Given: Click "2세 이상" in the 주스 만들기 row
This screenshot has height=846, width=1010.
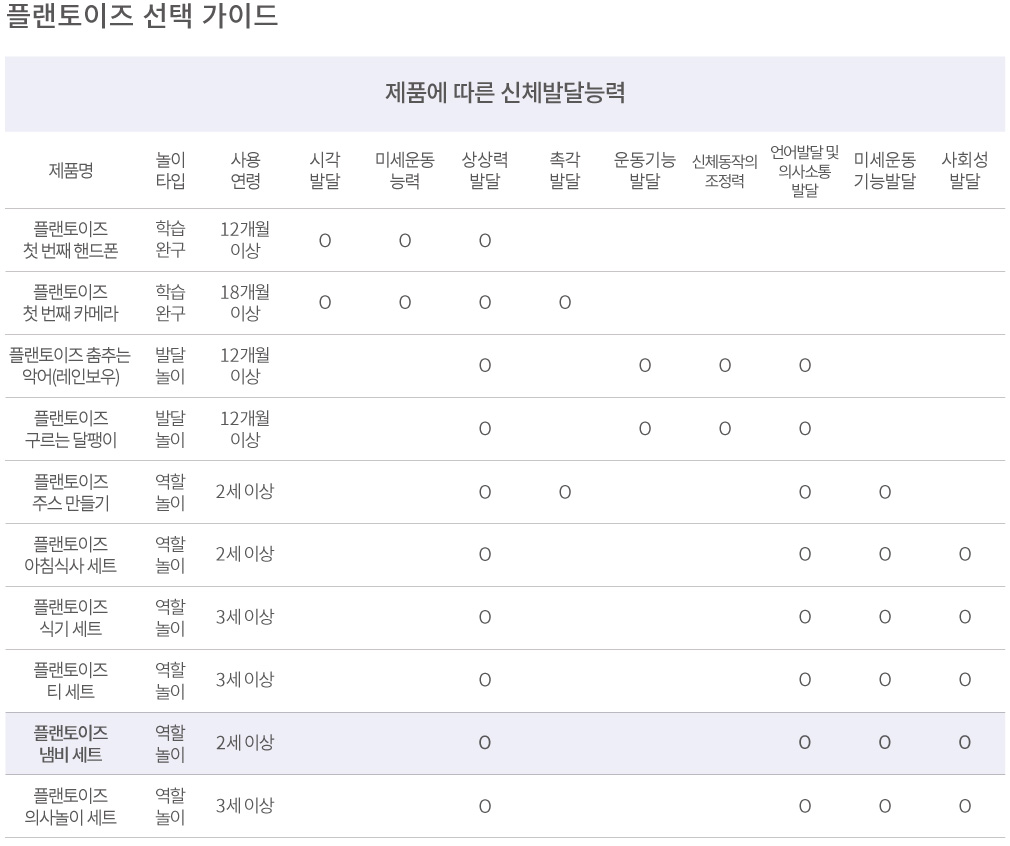Looking at the screenshot, I should point(245,492).
